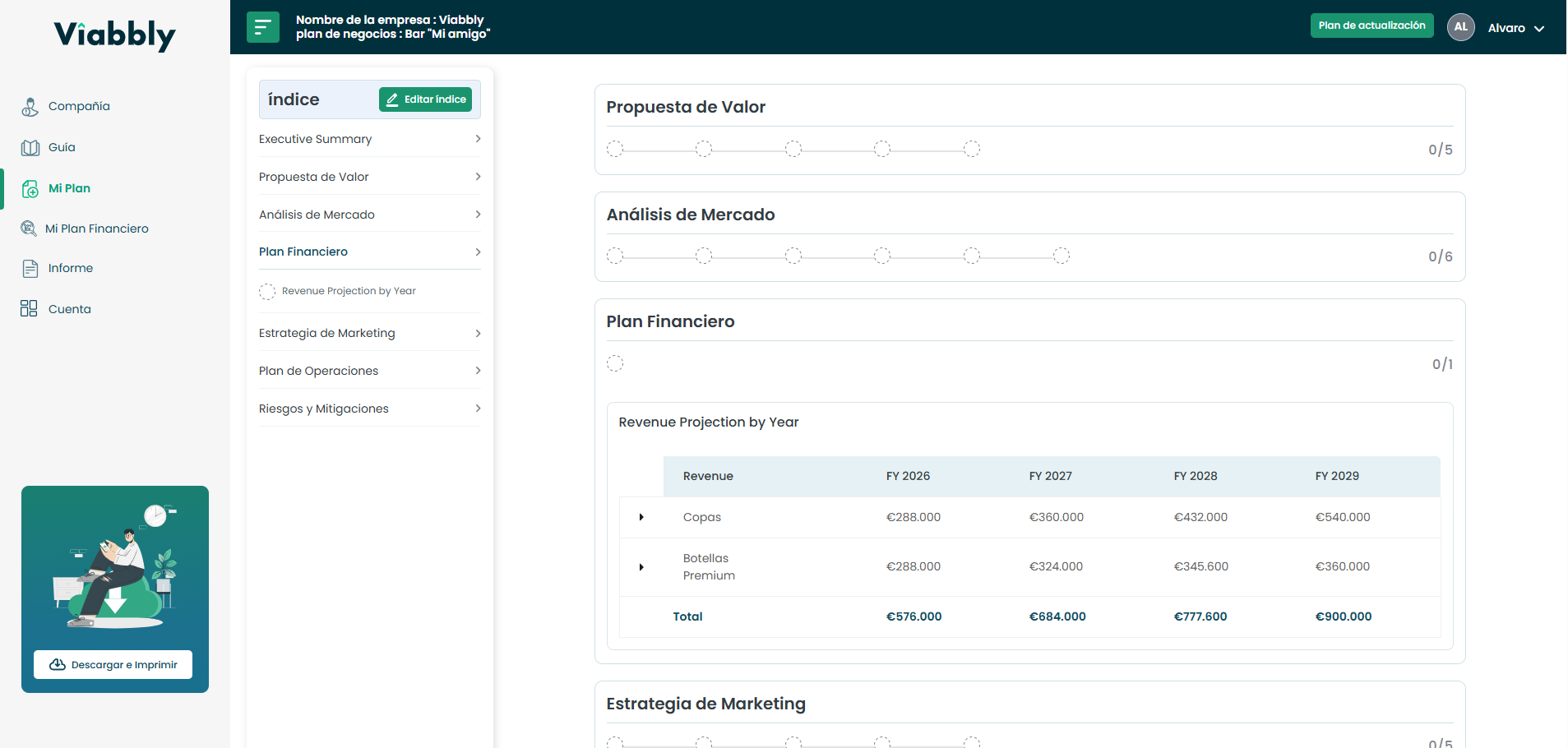Toggle the green index menu icon
This screenshot has width=1568, height=748.
(x=263, y=27)
